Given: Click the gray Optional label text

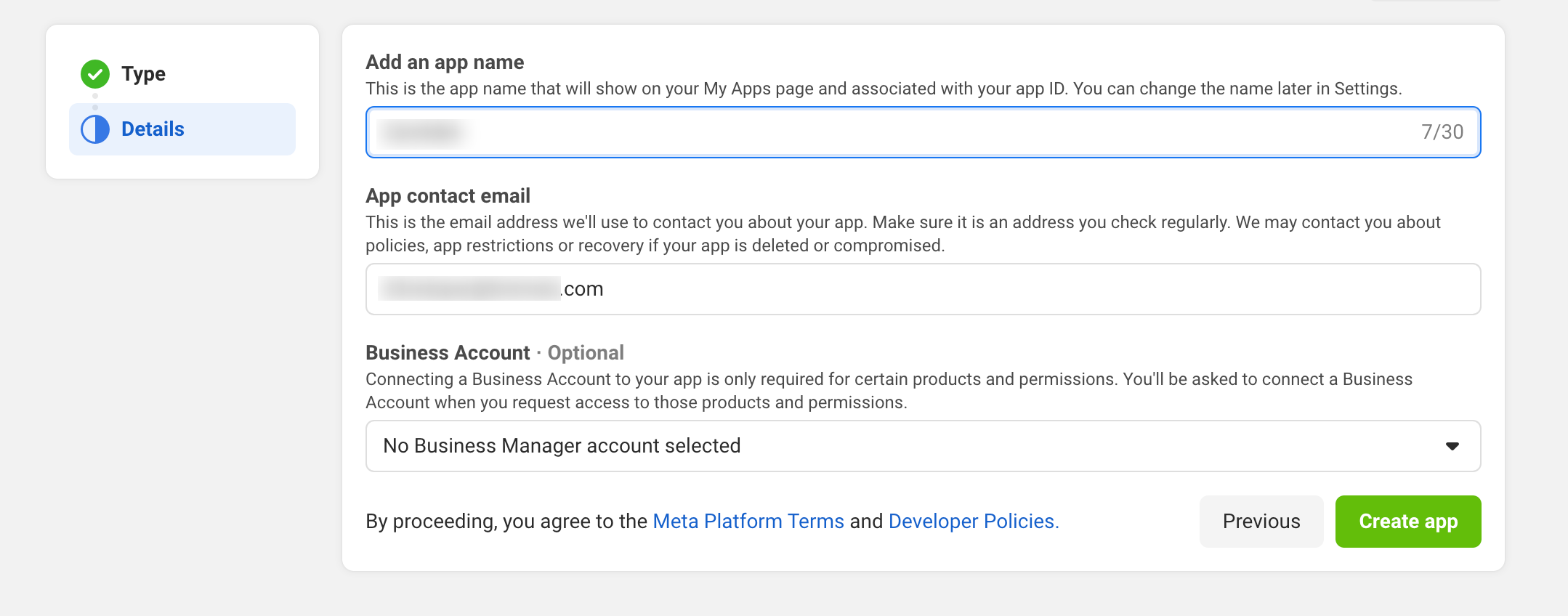Looking at the screenshot, I should [x=586, y=353].
